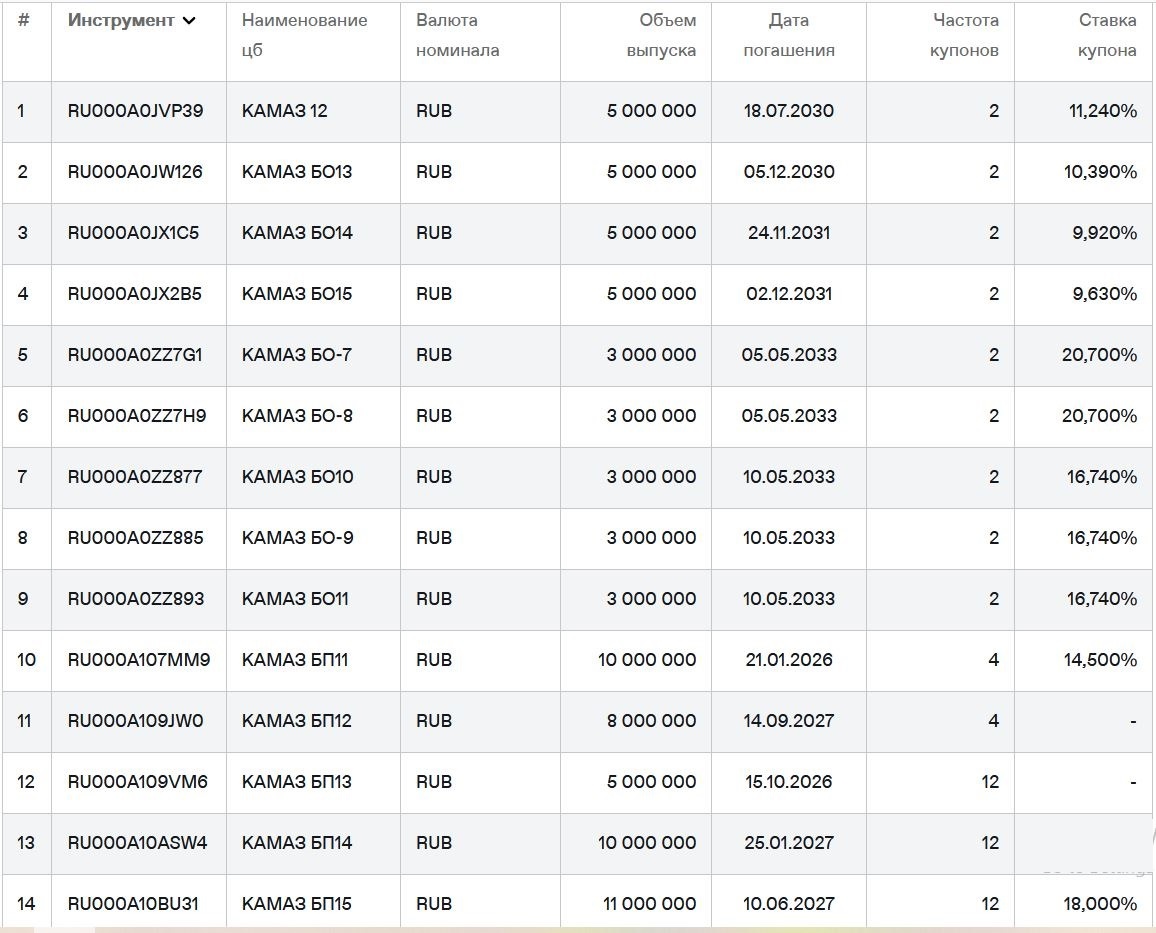Open instrument RU000A0ZZ7H9
The image size is (1156, 933).
tap(137, 416)
